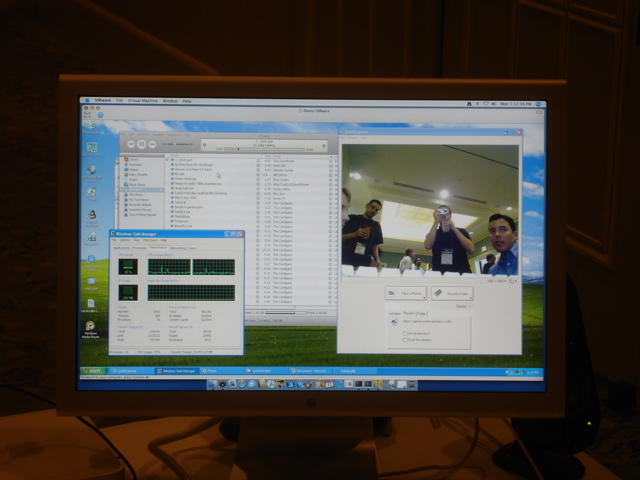Viewport: 640px width, 480px height.
Task: Open the Virtual Machine menu
Action: (x=142, y=100)
